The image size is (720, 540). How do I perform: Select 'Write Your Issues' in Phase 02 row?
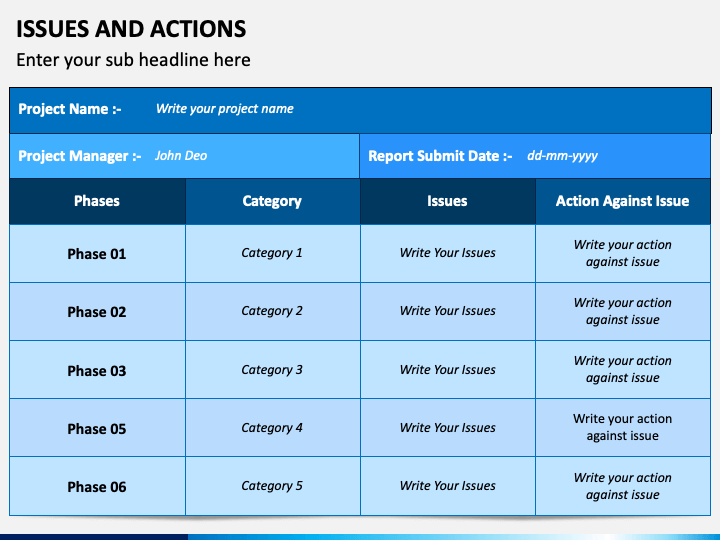pos(448,311)
